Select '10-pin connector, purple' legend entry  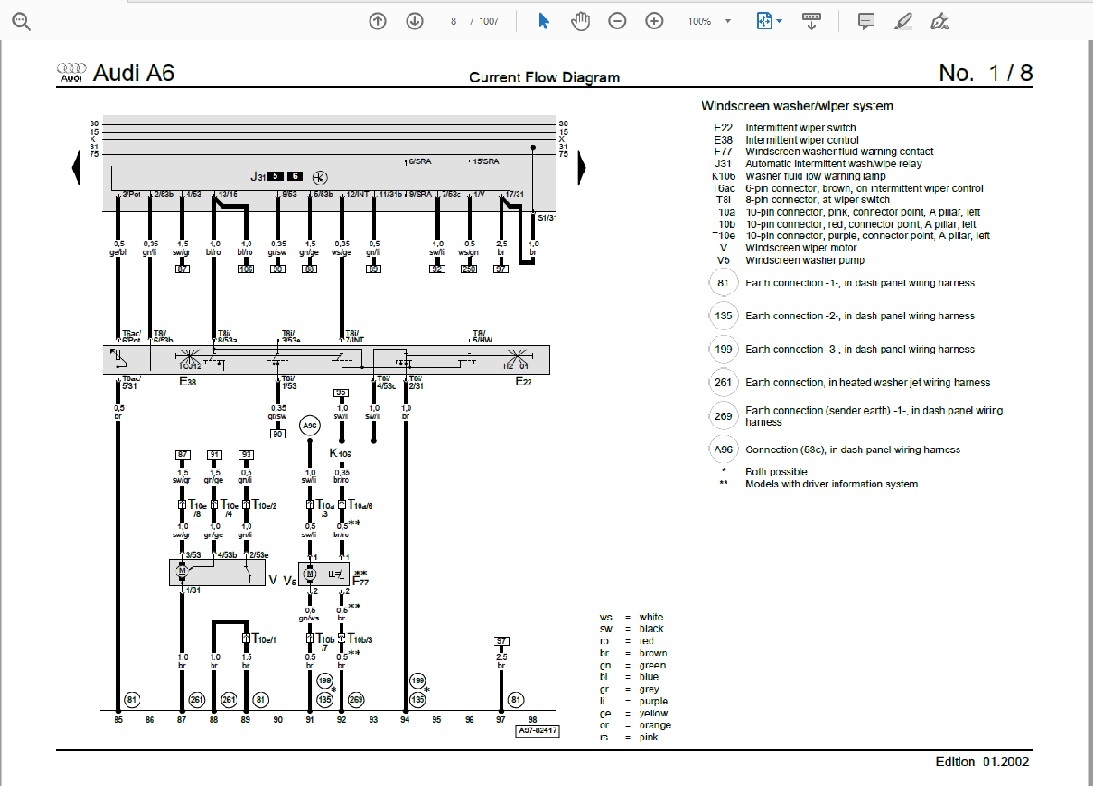coord(868,236)
